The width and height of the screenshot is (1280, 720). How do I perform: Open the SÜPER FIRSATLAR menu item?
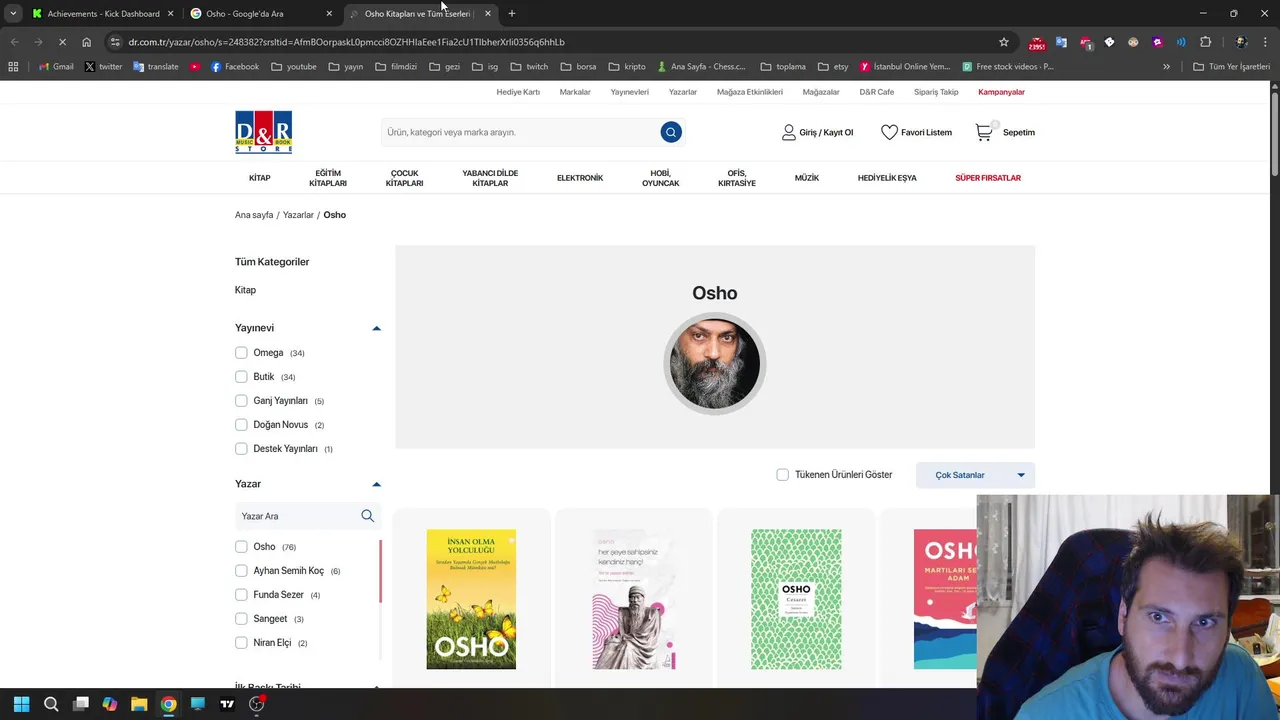pyautogui.click(x=988, y=178)
